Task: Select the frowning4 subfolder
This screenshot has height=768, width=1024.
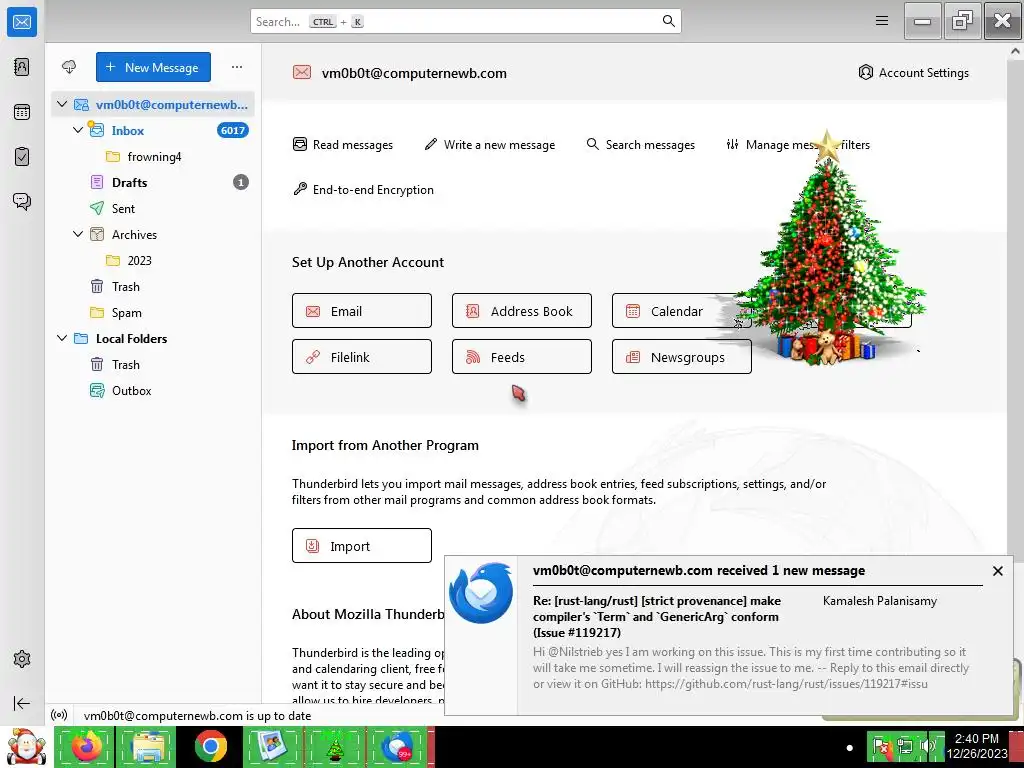Action: point(153,157)
